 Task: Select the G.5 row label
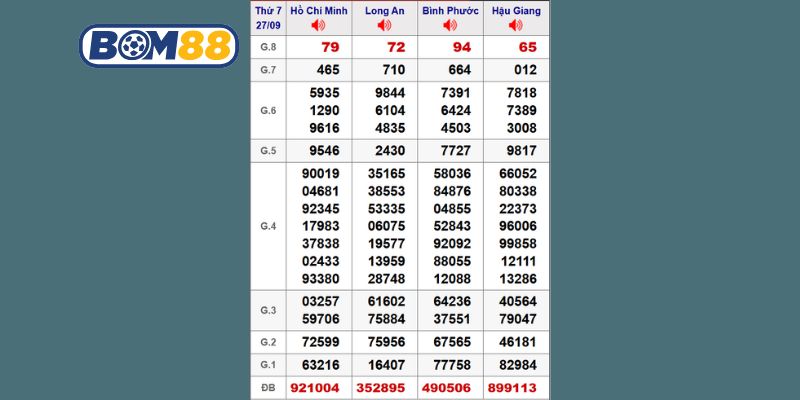pyautogui.click(x=268, y=151)
